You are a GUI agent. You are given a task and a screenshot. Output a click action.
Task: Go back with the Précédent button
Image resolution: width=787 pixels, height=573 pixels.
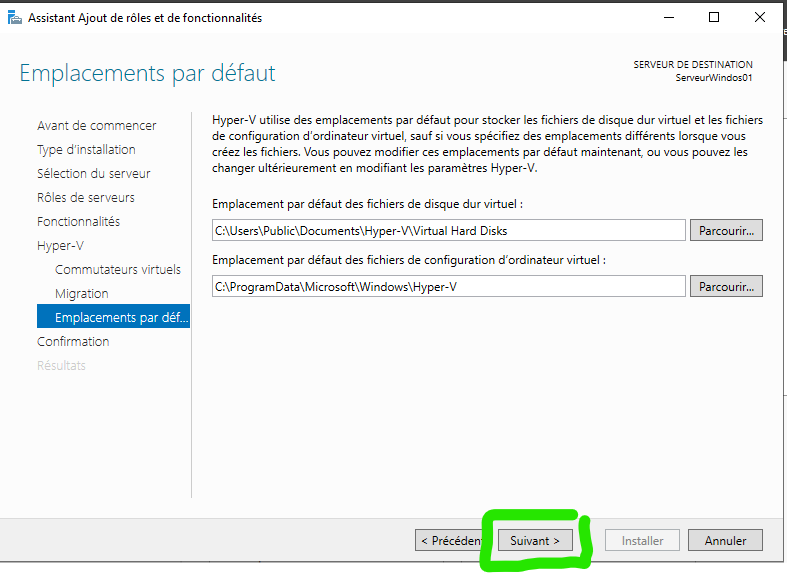click(452, 540)
